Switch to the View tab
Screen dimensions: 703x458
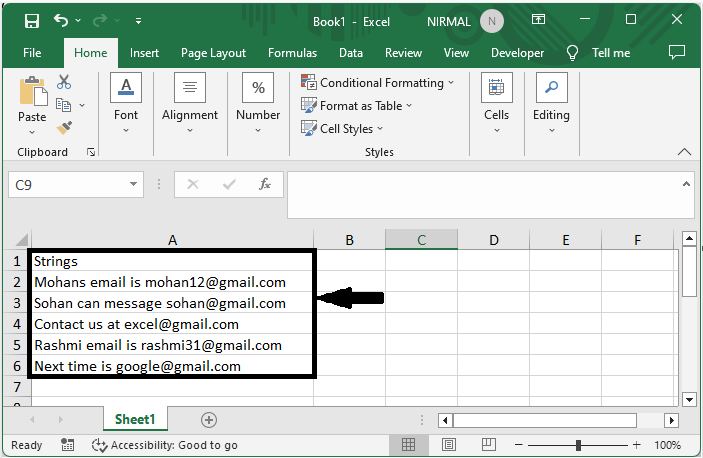coord(456,53)
